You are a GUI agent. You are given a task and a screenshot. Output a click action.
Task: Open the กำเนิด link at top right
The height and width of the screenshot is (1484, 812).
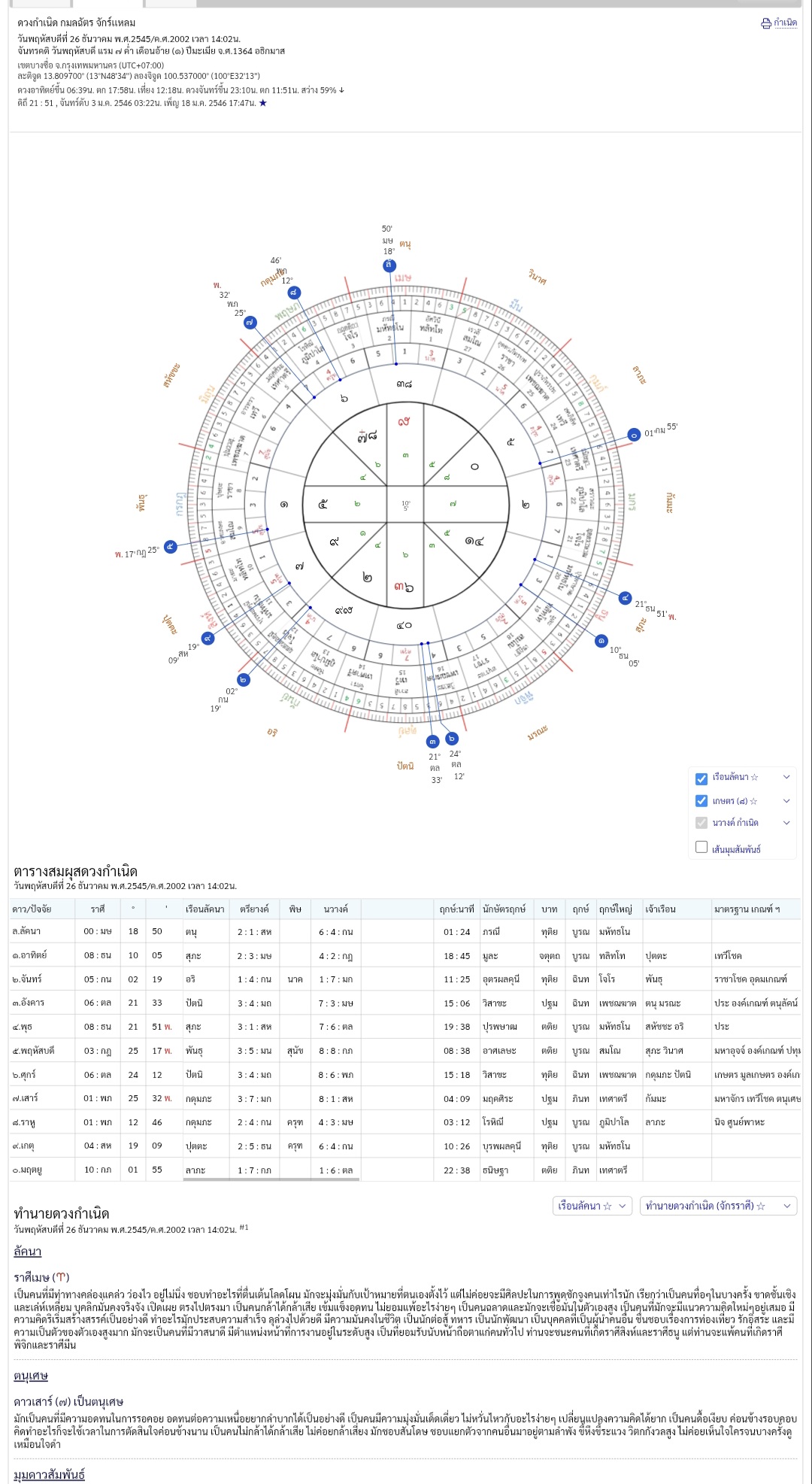(785, 23)
